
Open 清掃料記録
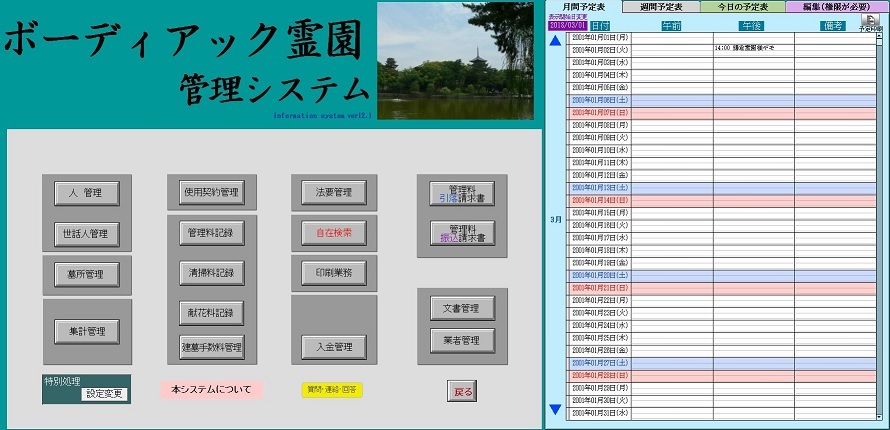point(212,273)
